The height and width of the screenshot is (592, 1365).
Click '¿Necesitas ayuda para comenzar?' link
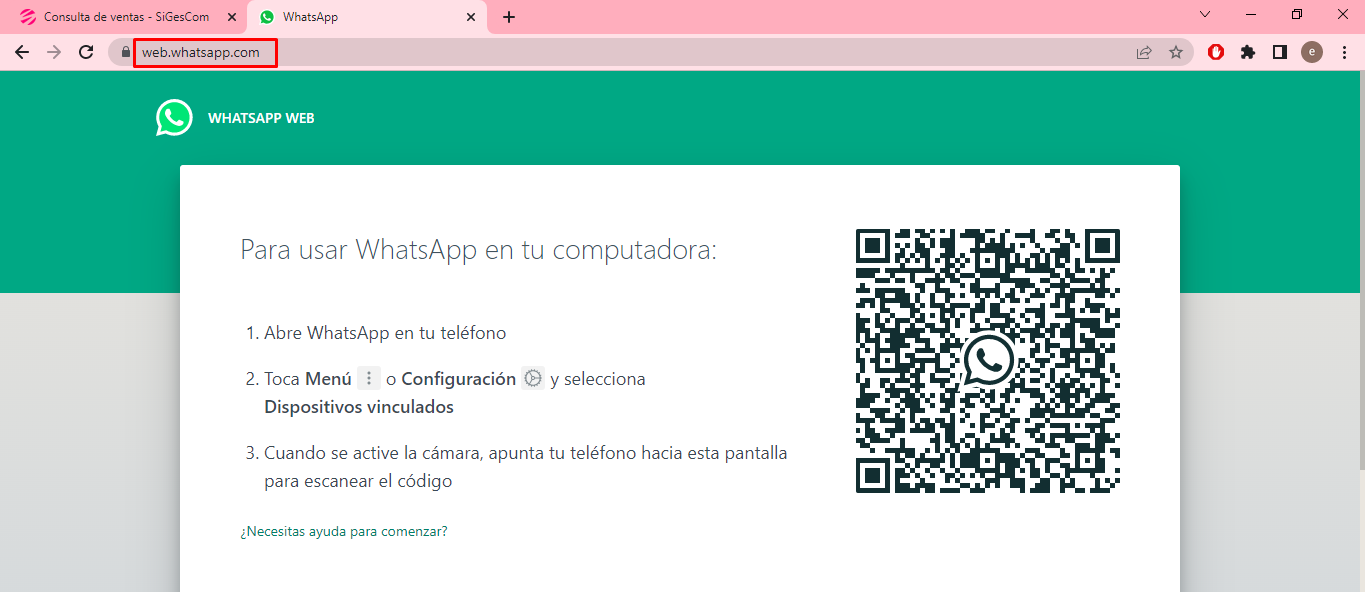point(344,532)
